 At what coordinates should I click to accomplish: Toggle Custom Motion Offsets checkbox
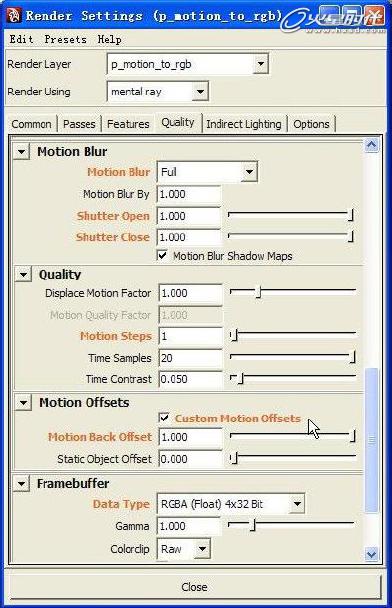coord(164,418)
